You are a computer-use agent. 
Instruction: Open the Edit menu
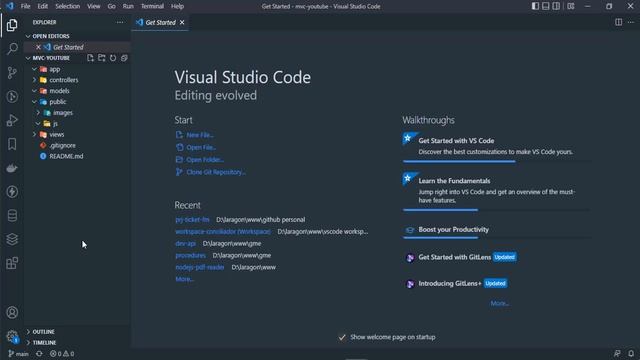pyautogui.click(x=42, y=6)
